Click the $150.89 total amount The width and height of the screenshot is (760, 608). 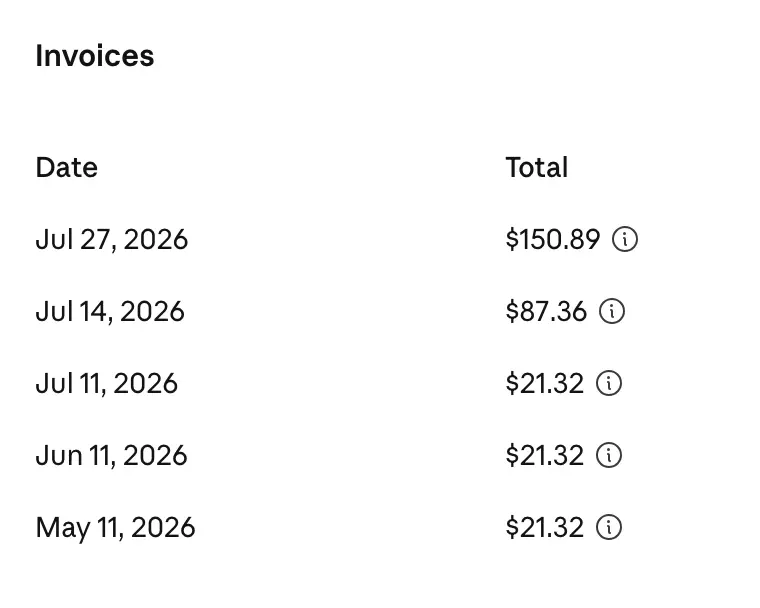tap(553, 240)
